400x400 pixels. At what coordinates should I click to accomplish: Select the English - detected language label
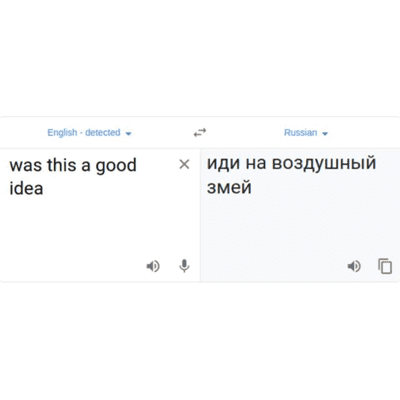tap(84, 133)
